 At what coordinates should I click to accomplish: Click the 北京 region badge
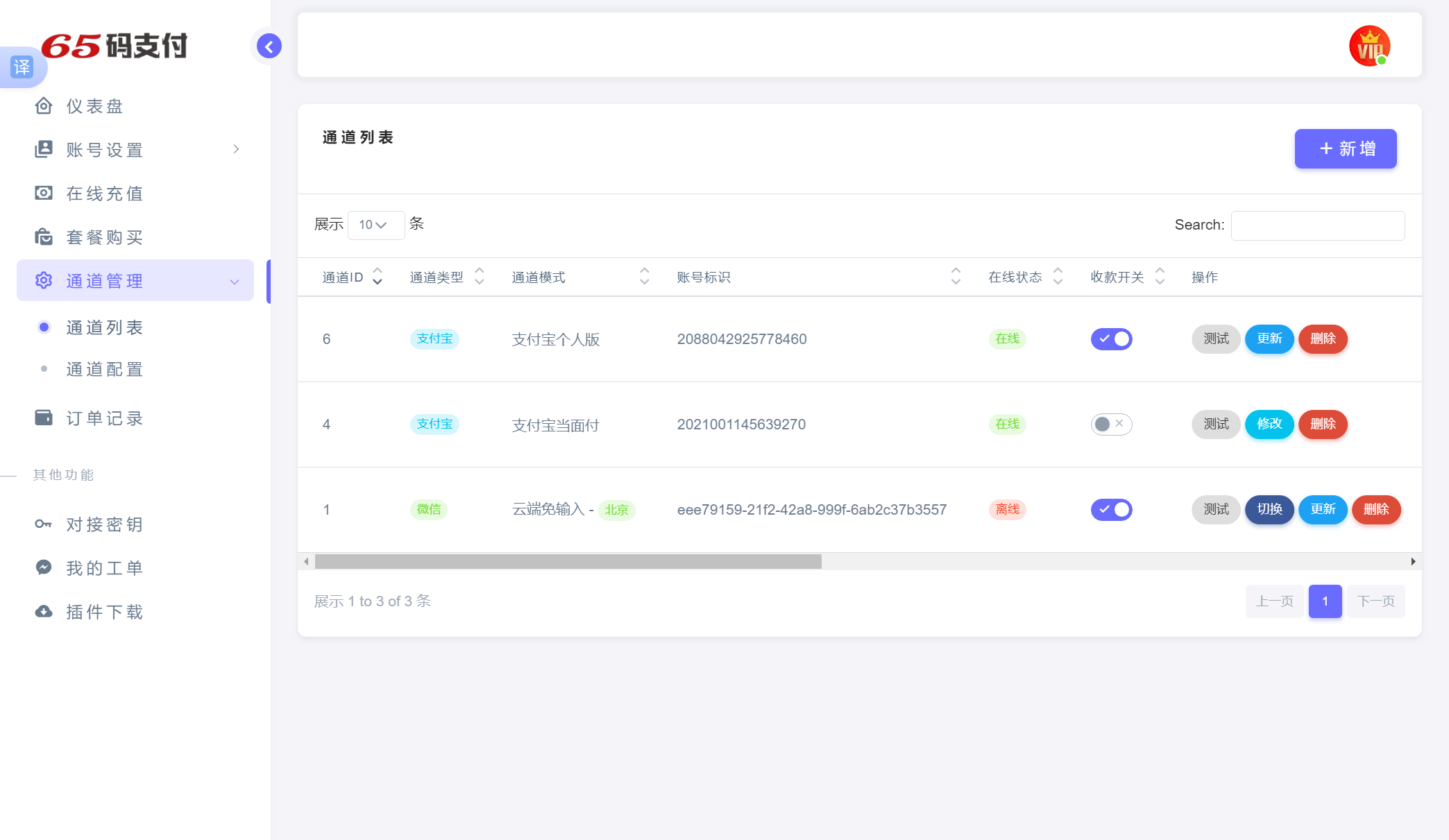pyautogui.click(x=616, y=510)
